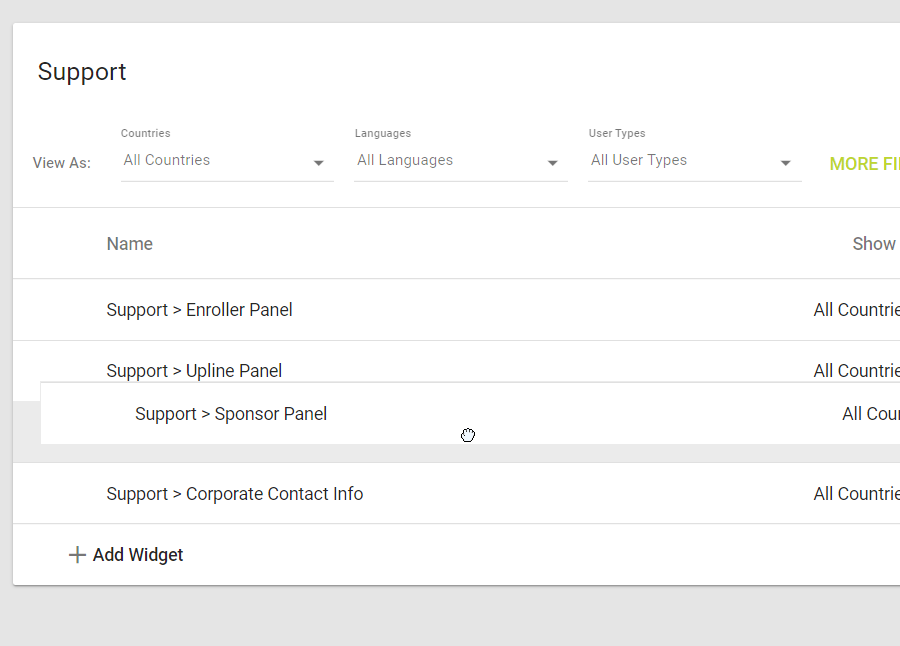
Task: Click the plus icon beside Add Widget
Action: pyautogui.click(x=77, y=555)
